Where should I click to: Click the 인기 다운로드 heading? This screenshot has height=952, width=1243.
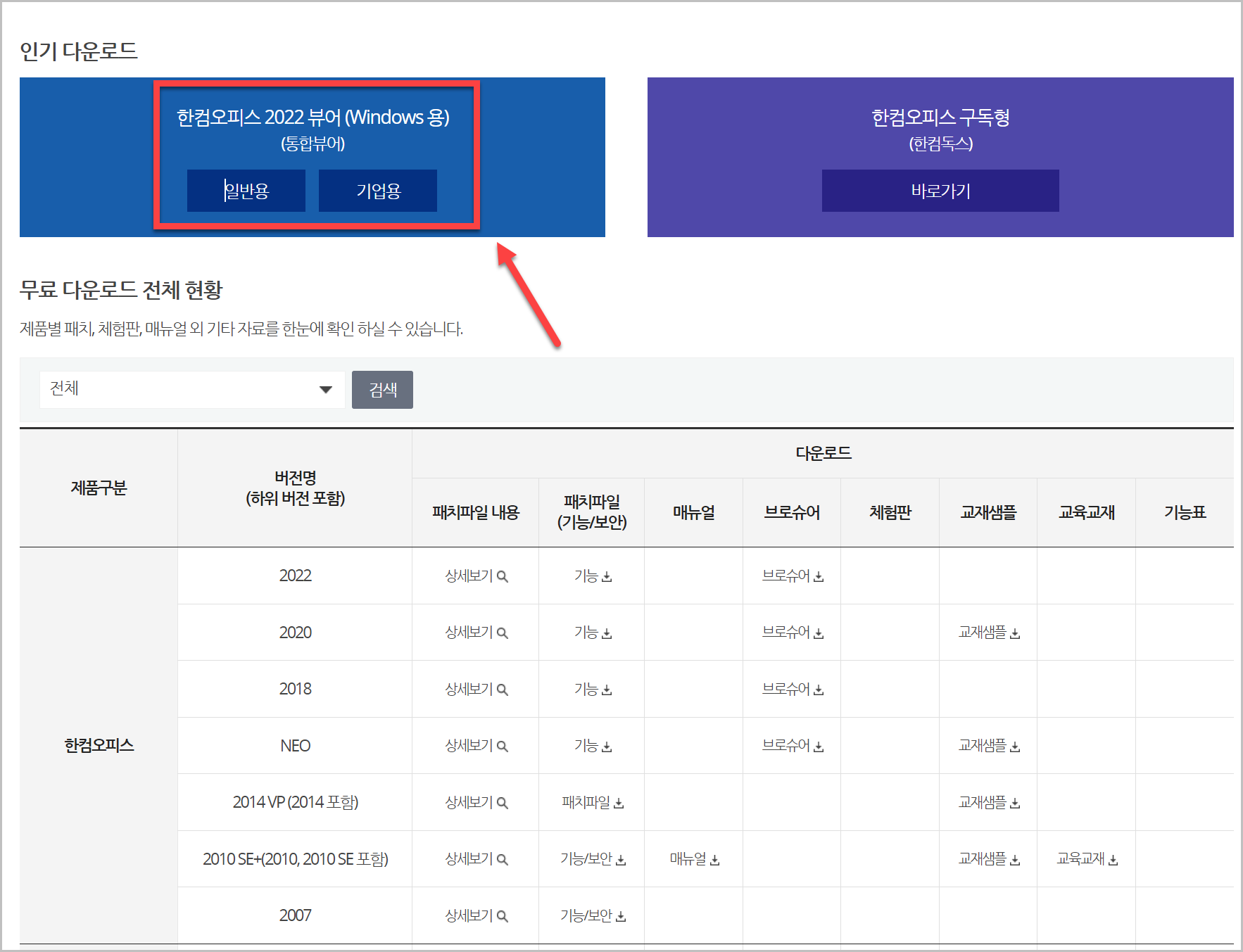coord(79,51)
